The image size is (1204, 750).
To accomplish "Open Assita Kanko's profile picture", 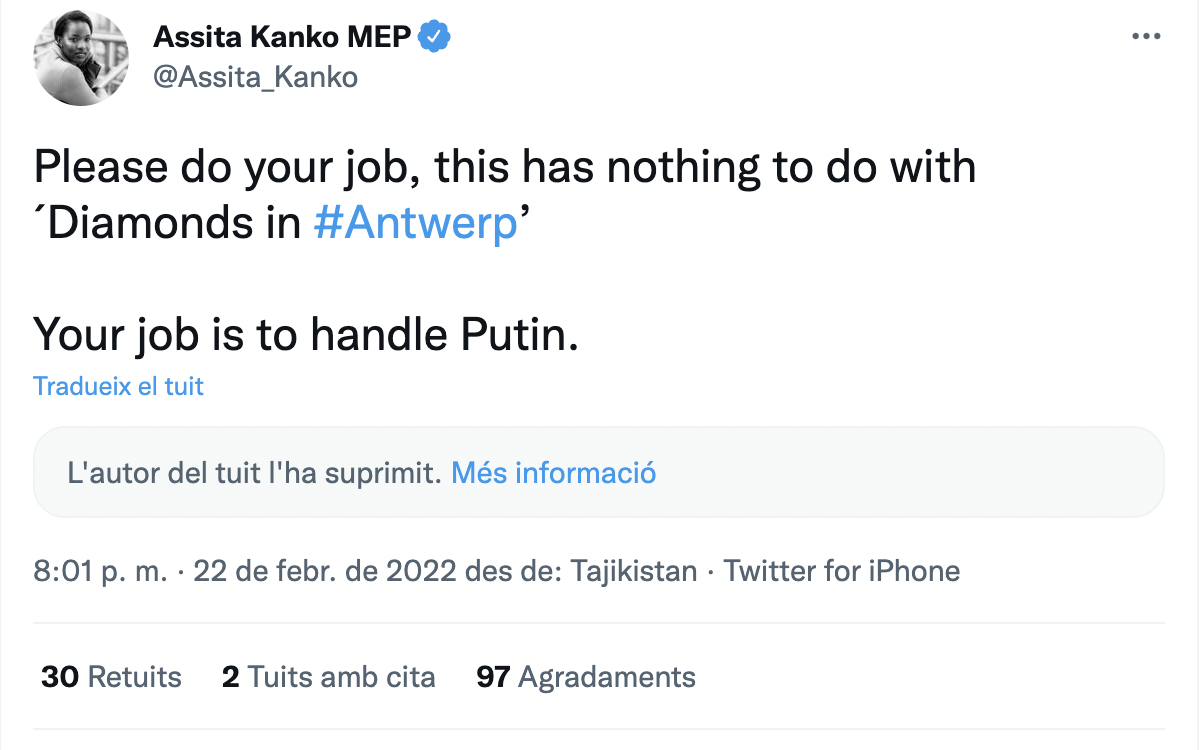I will tap(80, 59).
